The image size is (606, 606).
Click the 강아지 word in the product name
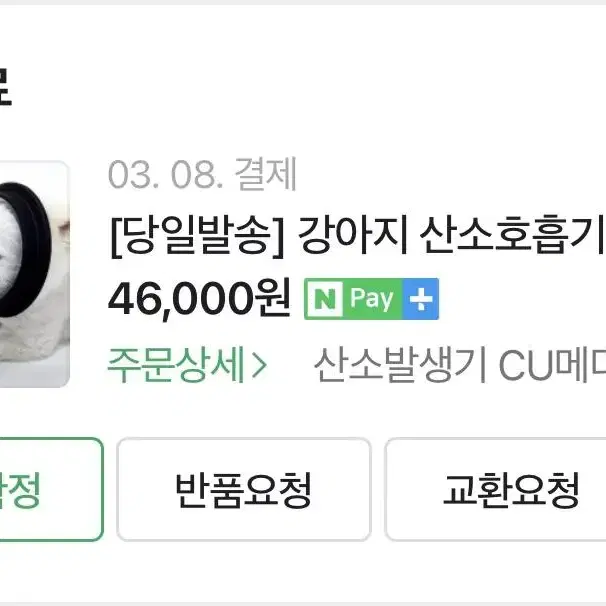click(x=353, y=235)
